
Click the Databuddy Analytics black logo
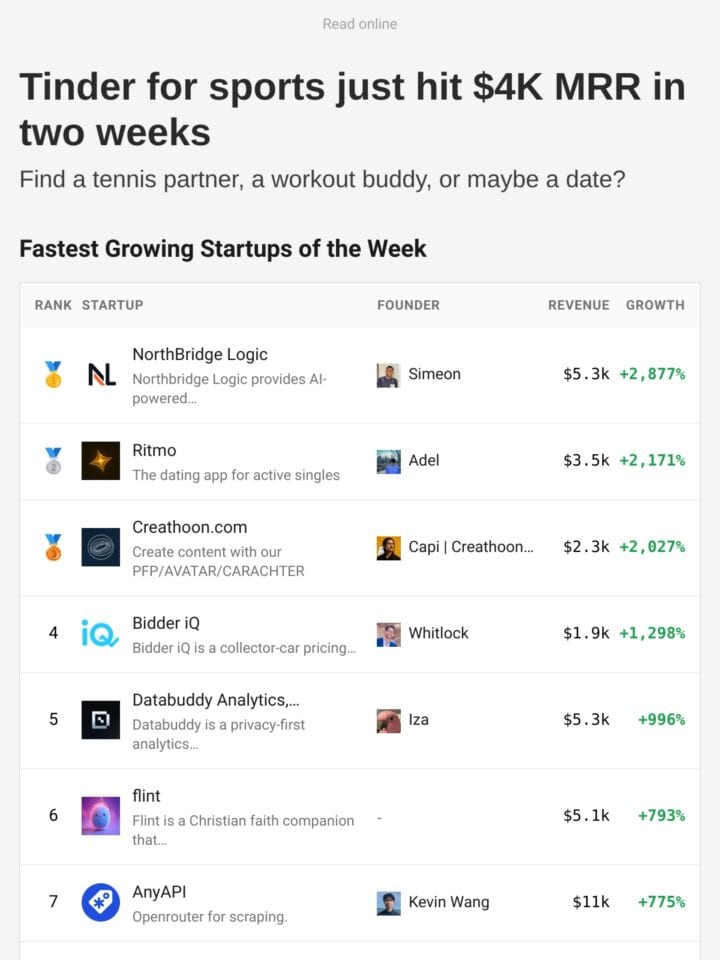100,719
